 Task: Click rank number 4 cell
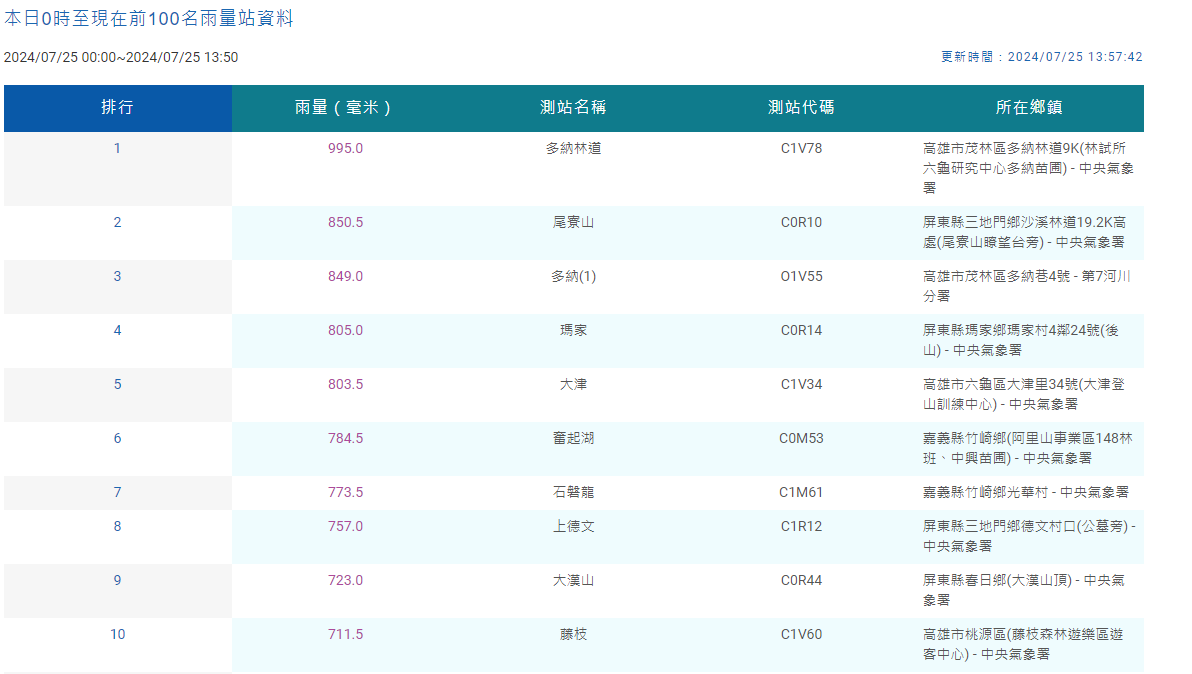click(x=118, y=341)
